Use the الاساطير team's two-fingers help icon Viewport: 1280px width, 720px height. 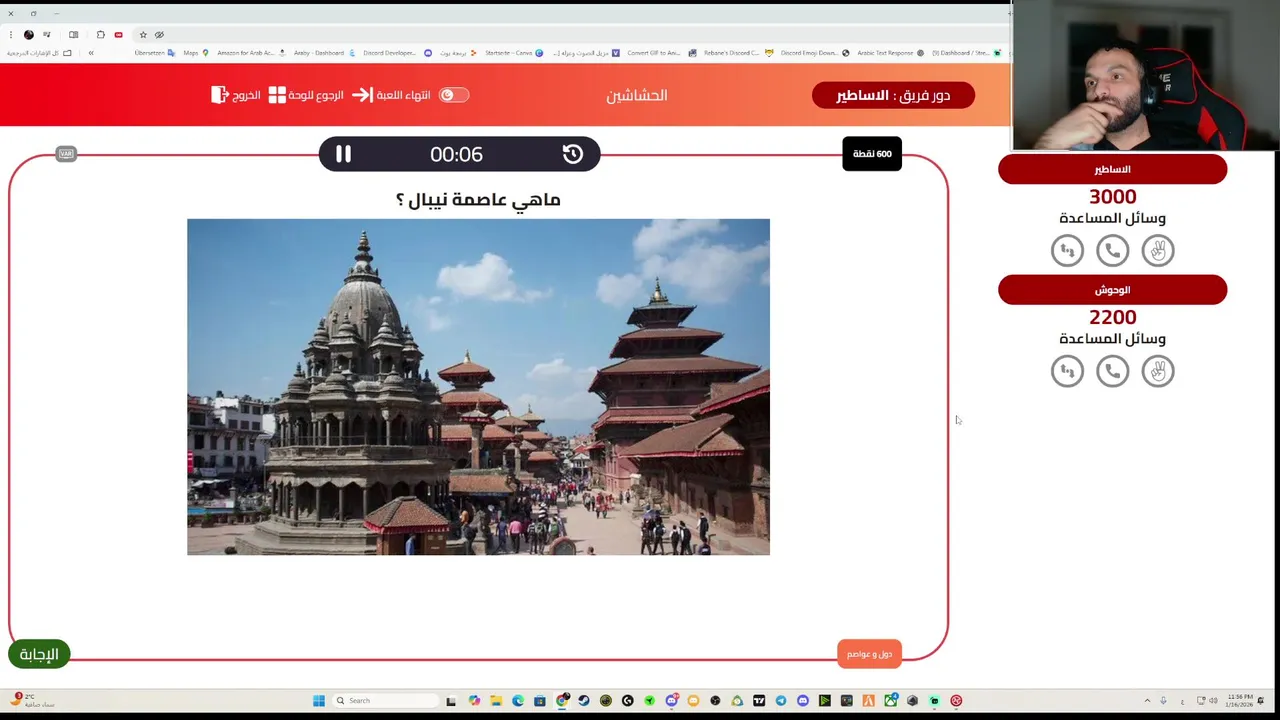(x=1158, y=250)
